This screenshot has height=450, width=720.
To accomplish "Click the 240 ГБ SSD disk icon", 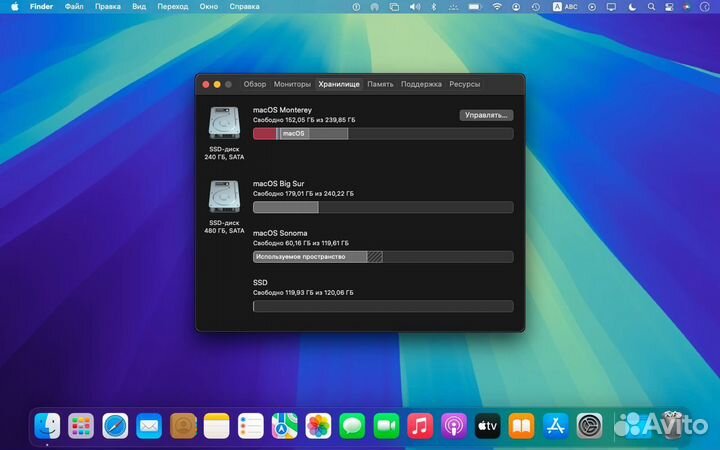I will coord(224,123).
